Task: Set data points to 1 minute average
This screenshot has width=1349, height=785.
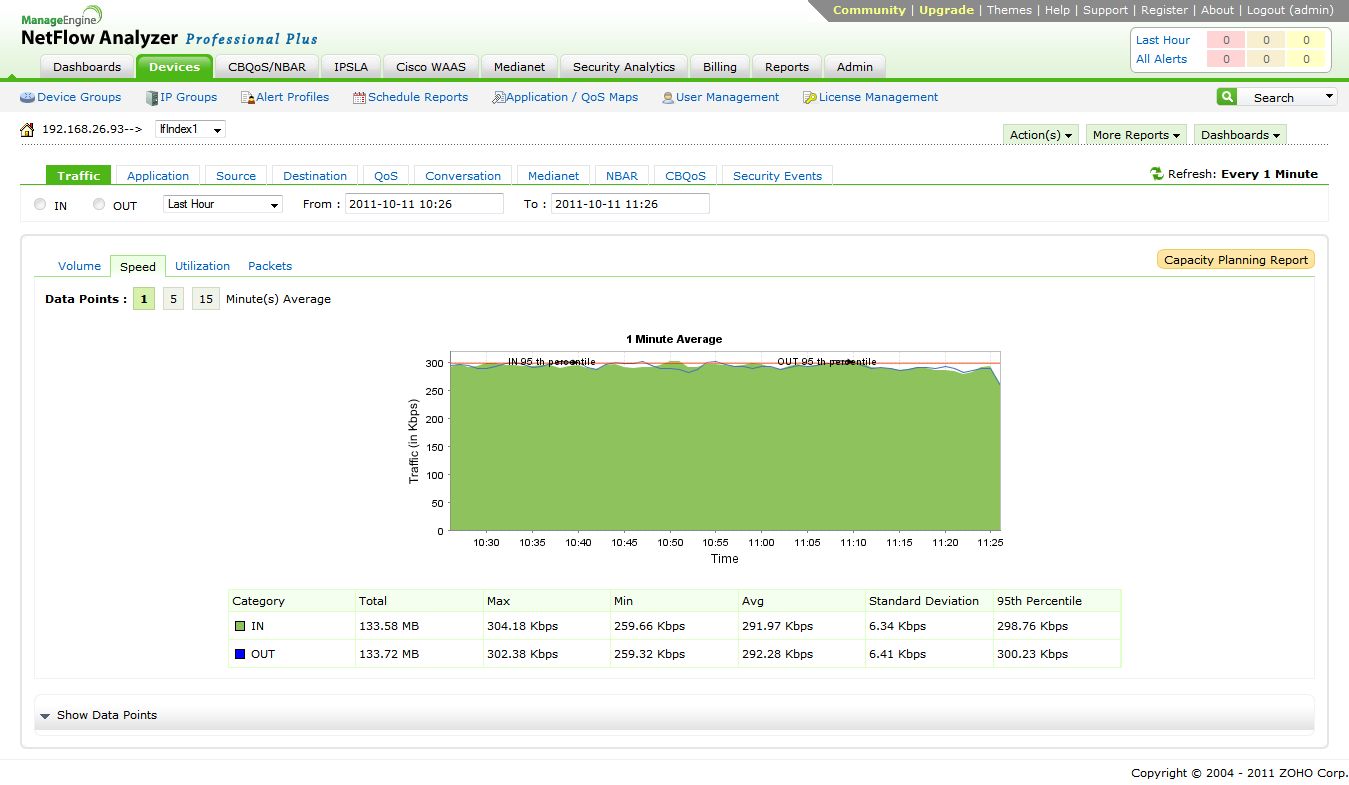Action: [x=144, y=299]
